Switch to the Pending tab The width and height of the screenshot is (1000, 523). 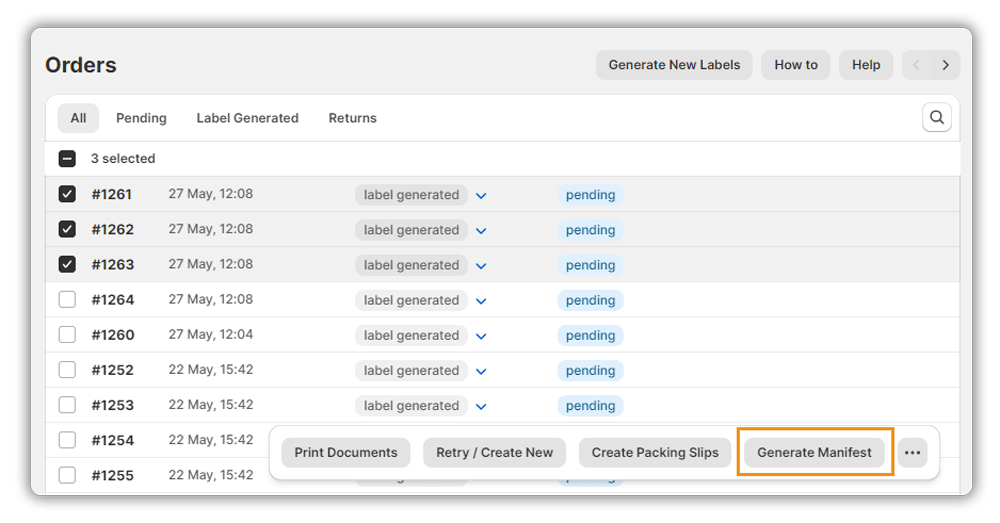point(141,118)
